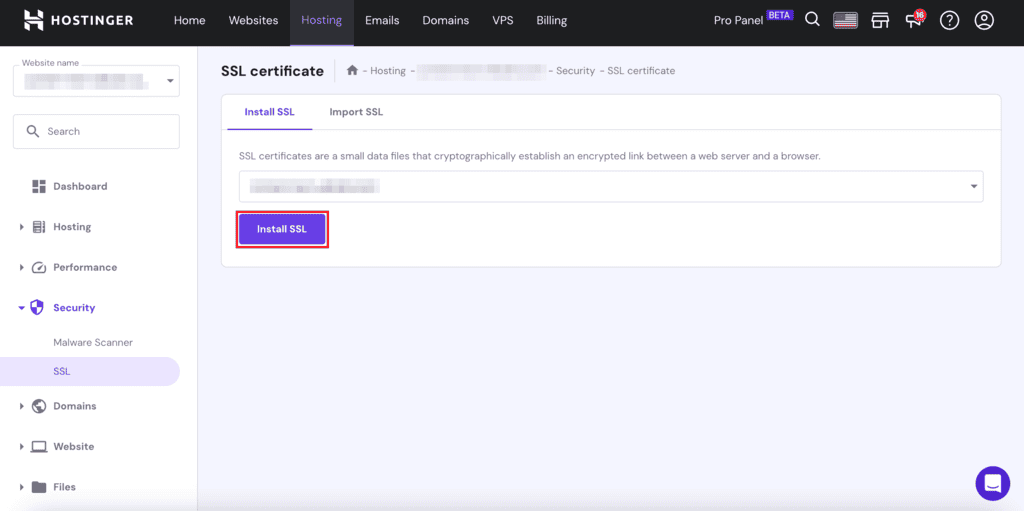1024x511 pixels.
Task: Open the domain selection dropdown
Action: pos(610,186)
